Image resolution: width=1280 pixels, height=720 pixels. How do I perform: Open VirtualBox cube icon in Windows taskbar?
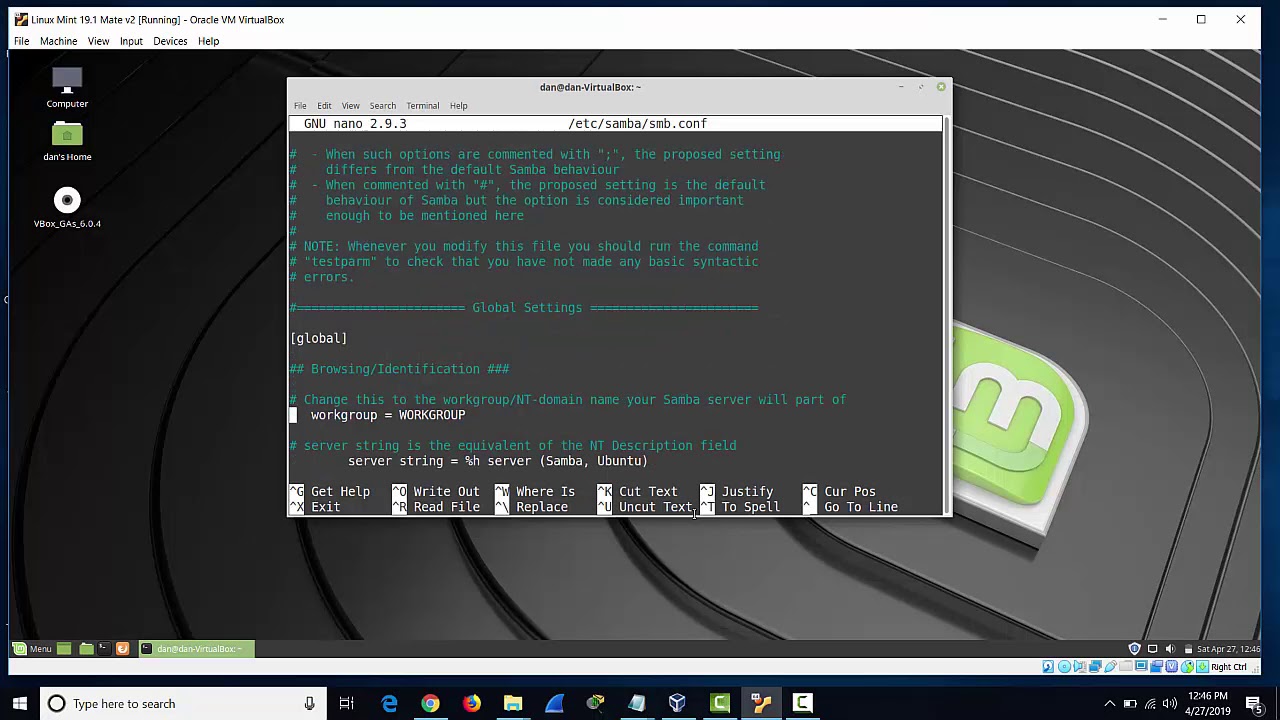click(x=677, y=703)
